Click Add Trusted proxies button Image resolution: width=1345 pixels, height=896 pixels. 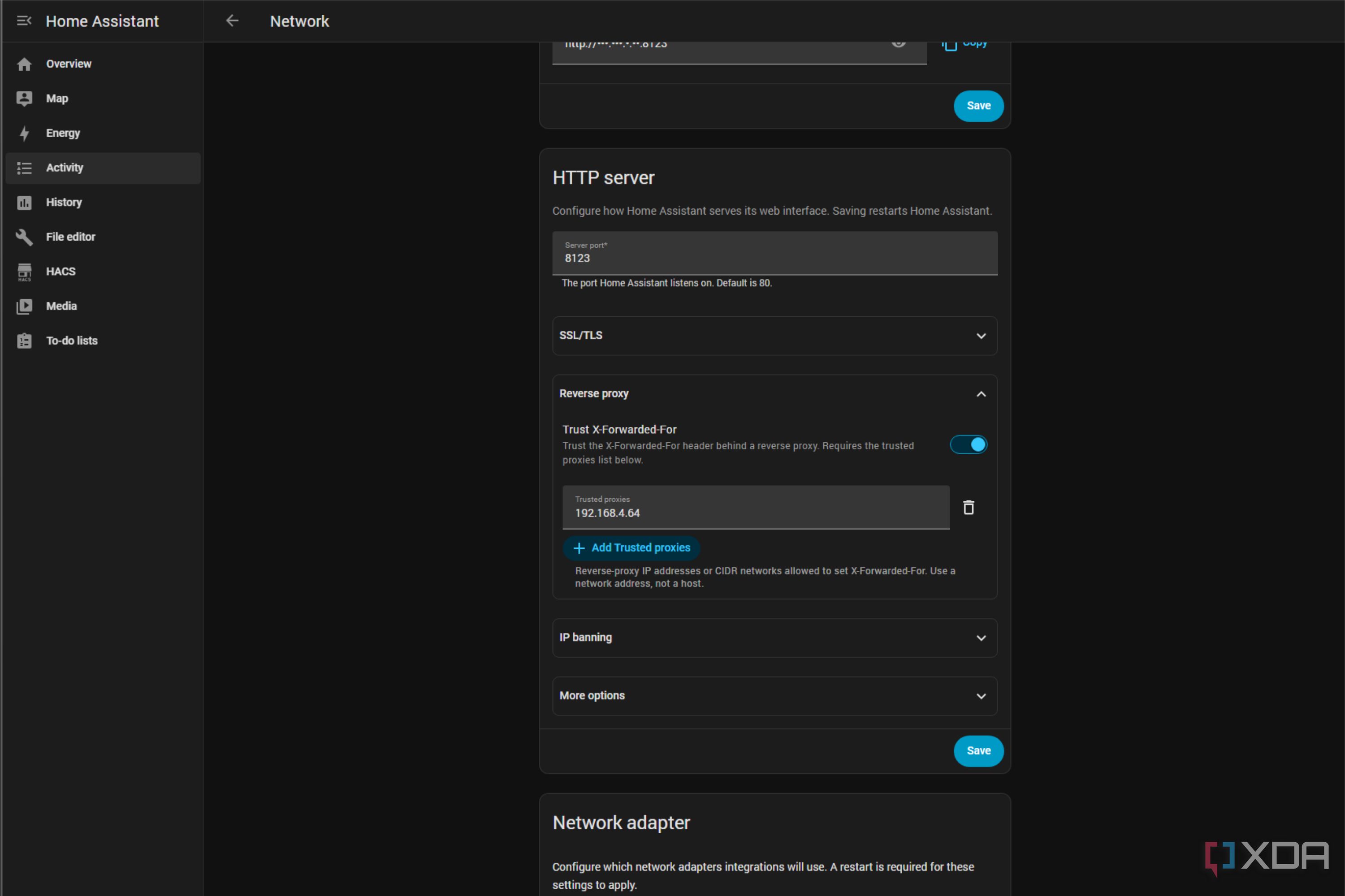pyautogui.click(x=631, y=548)
